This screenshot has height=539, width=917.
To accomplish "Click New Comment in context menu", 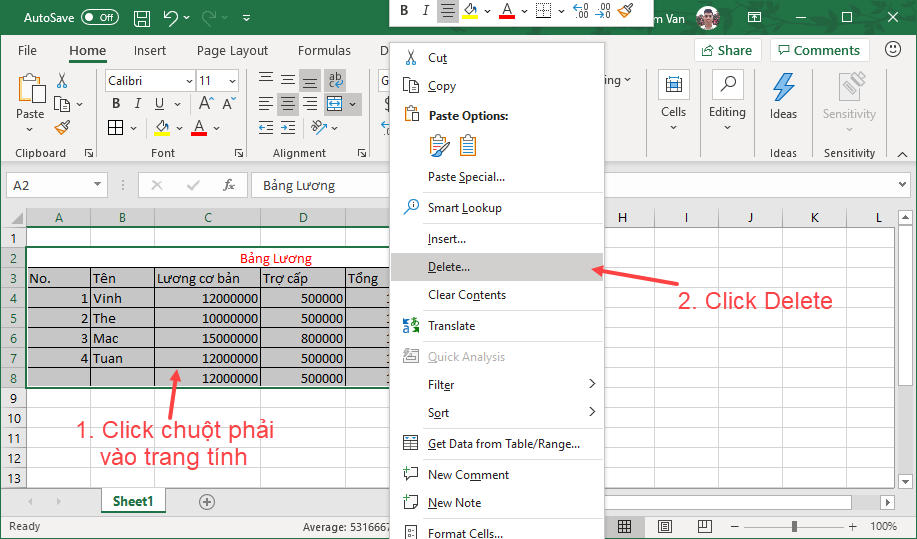I will [497, 475].
